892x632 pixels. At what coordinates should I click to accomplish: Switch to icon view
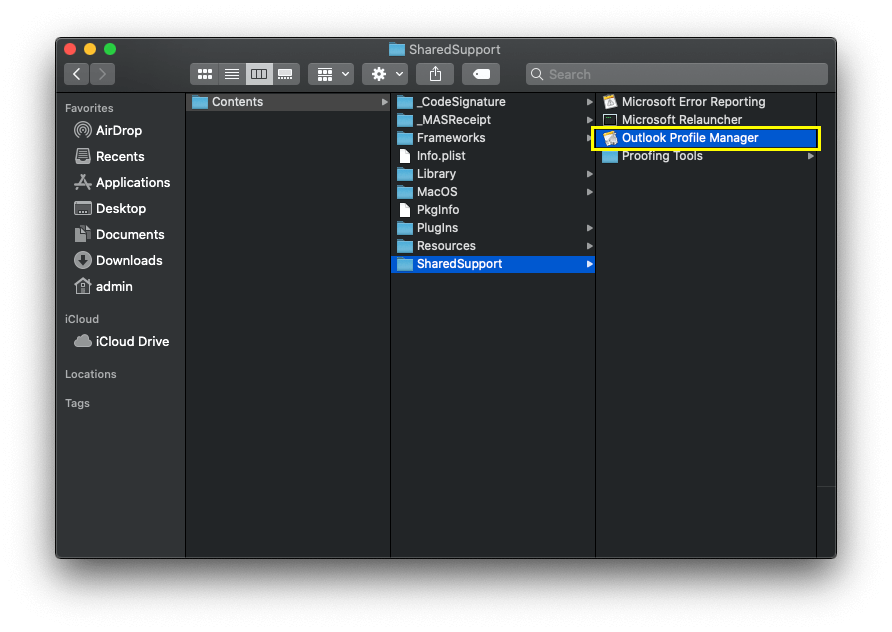[x=205, y=74]
